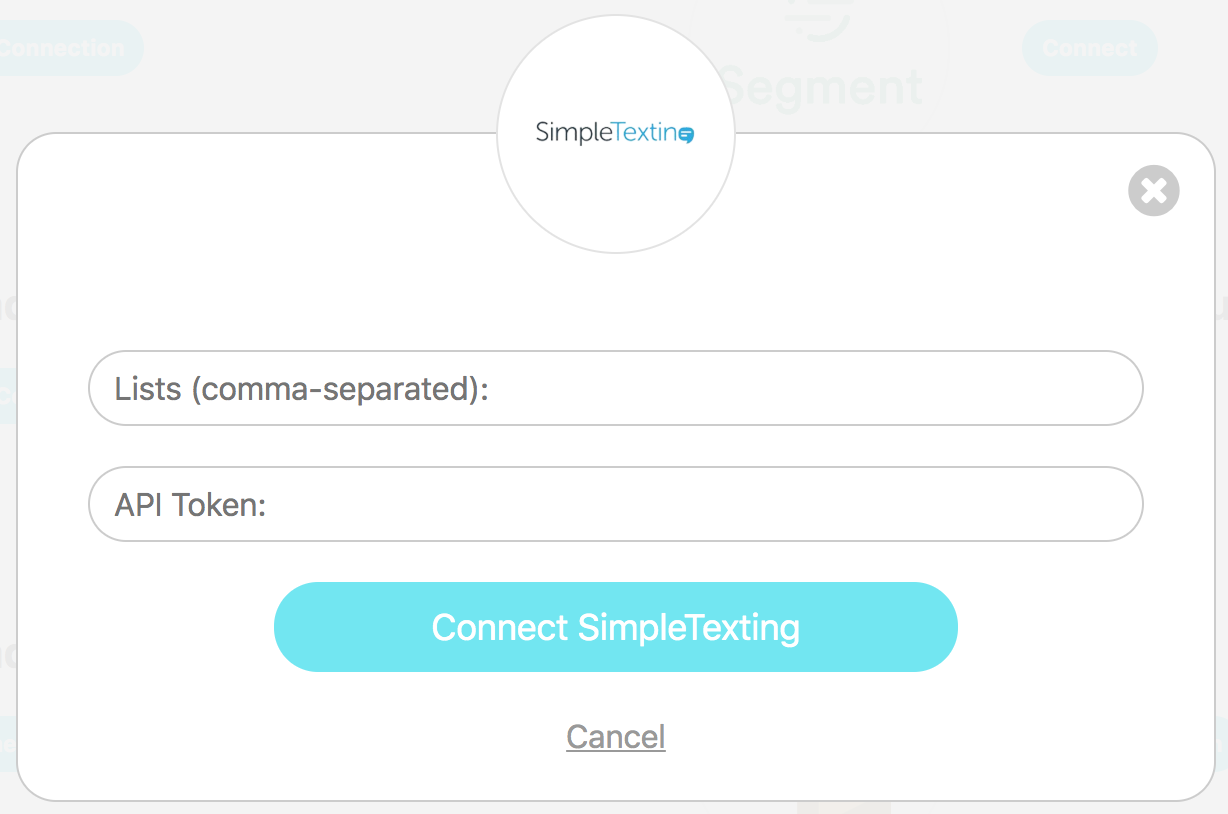Click the Cancel link below the connect button
Viewport: 1228px width, 814px height.
point(615,736)
